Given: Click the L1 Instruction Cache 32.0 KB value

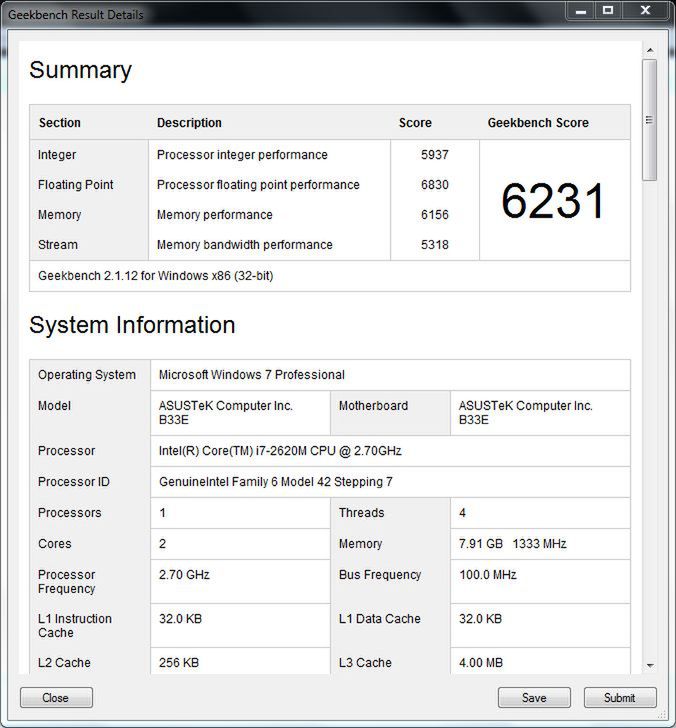Looking at the screenshot, I should click(x=181, y=619).
